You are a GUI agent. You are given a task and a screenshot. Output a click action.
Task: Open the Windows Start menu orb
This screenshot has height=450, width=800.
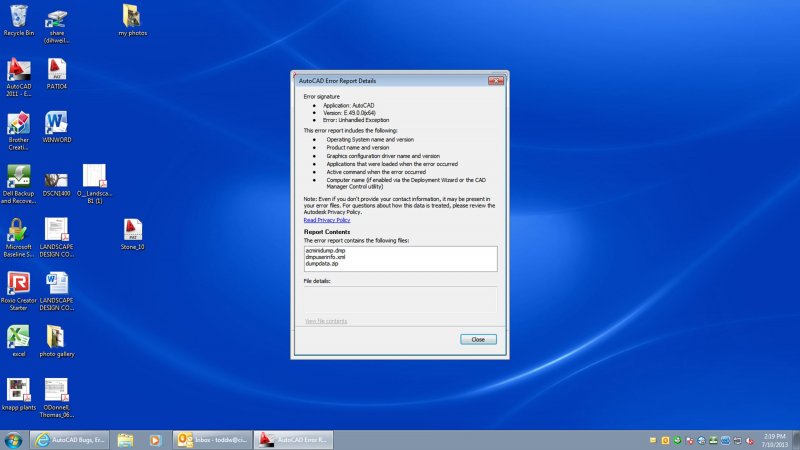coord(13,440)
